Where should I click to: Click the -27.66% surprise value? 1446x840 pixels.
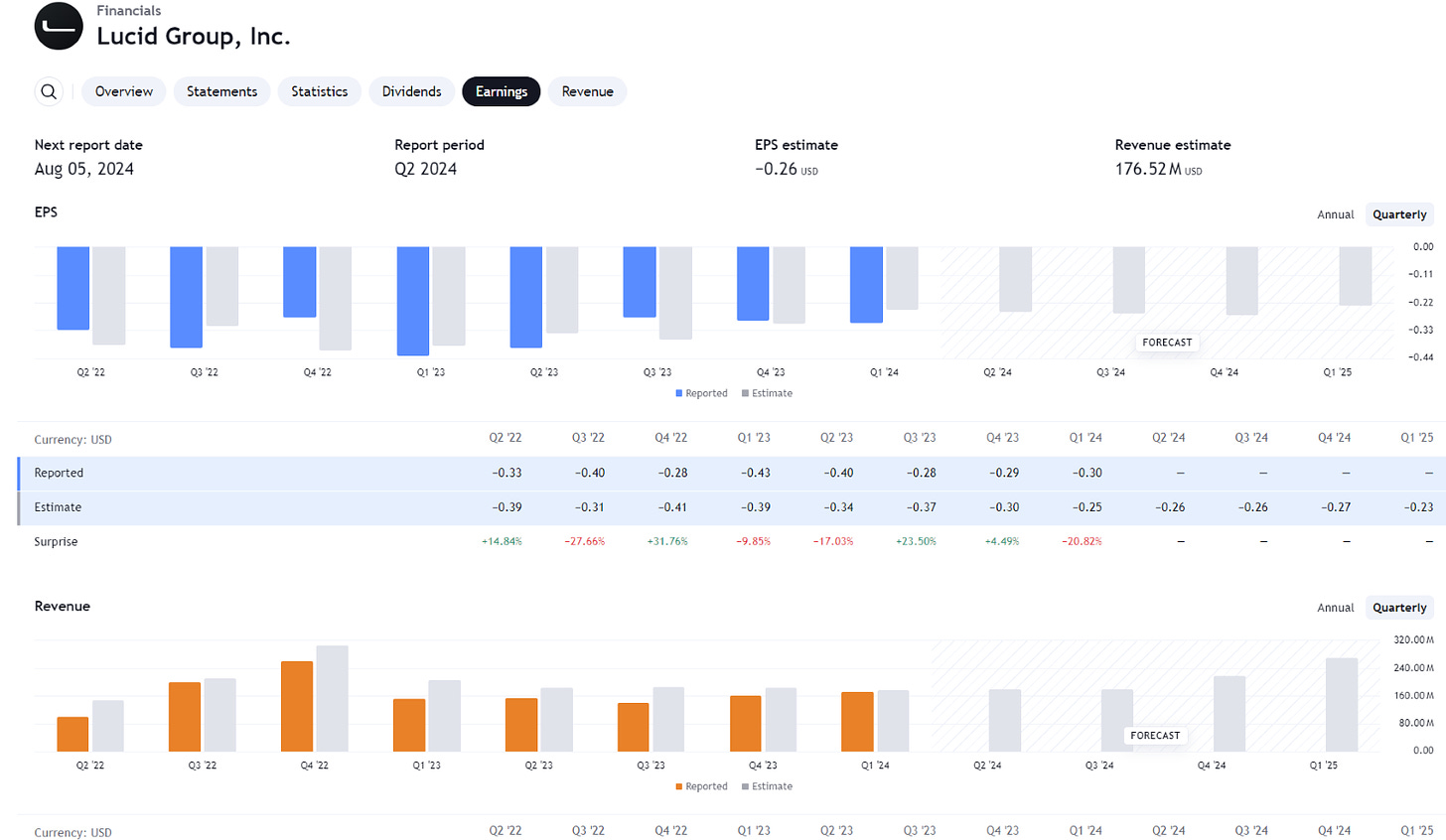coord(584,542)
